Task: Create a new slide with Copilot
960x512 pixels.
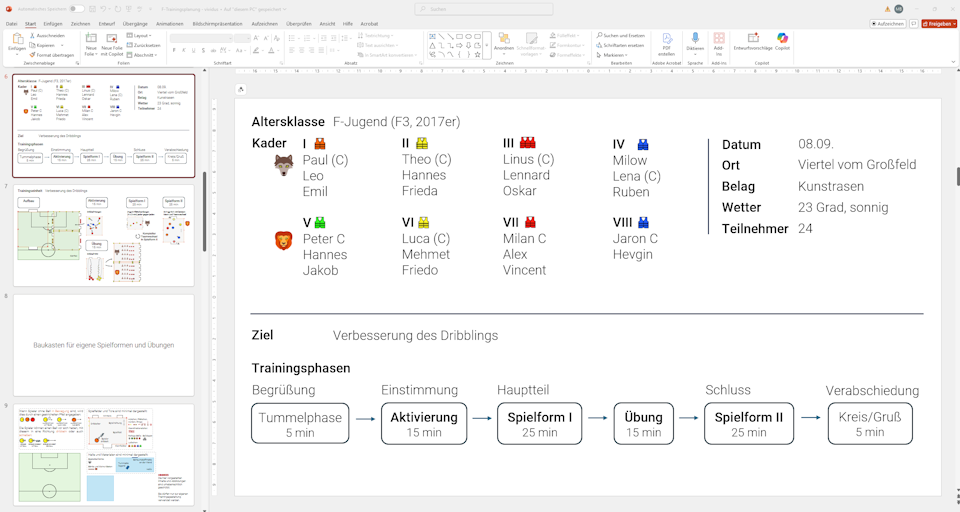Action: [112, 43]
